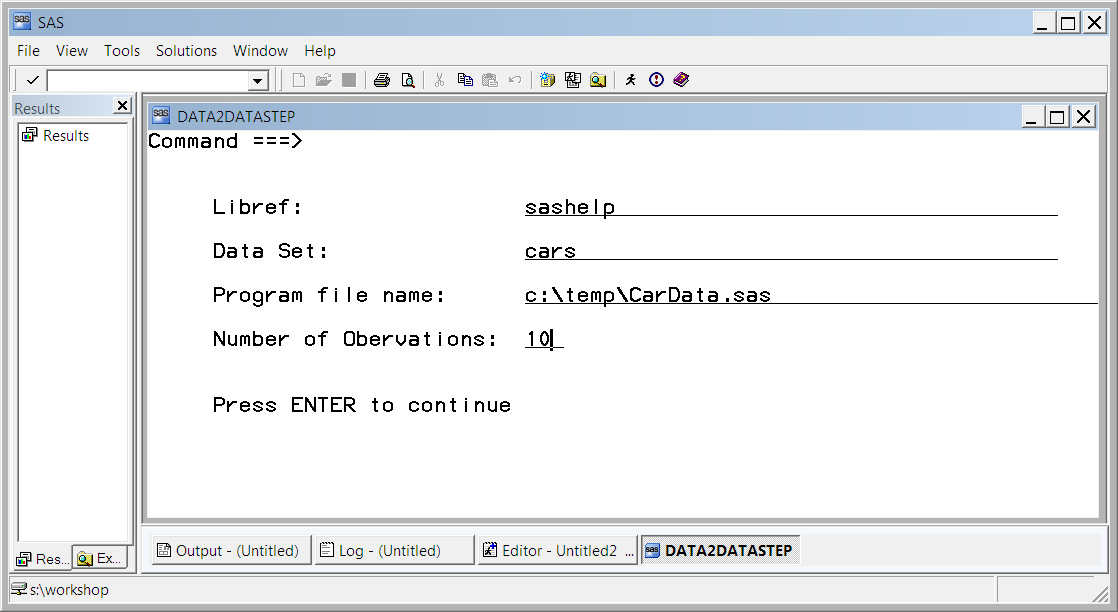This screenshot has height=612, width=1118.
Task: Open Print Preview from the toolbar
Action: 407,80
